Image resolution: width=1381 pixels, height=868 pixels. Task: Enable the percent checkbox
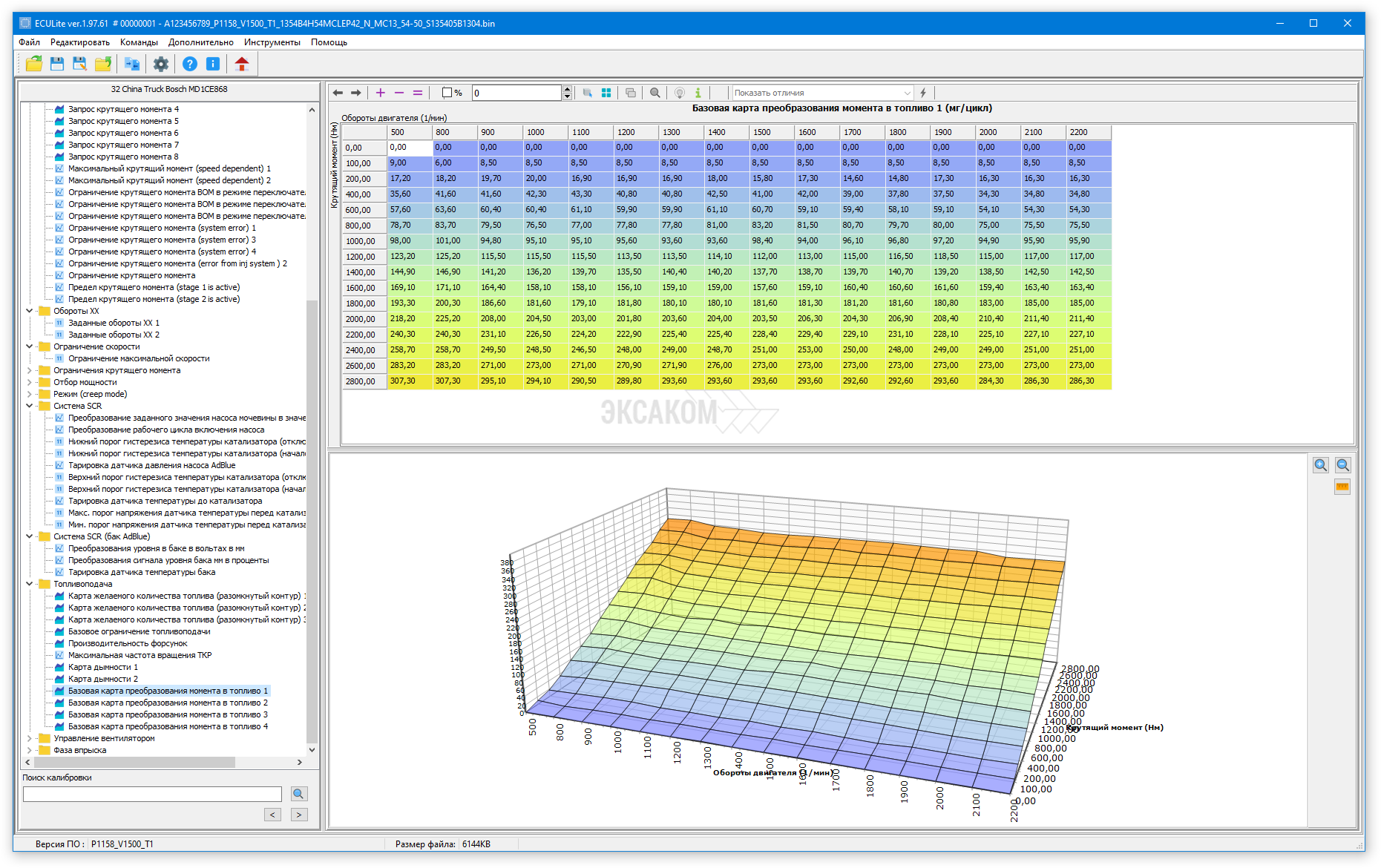pos(447,93)
